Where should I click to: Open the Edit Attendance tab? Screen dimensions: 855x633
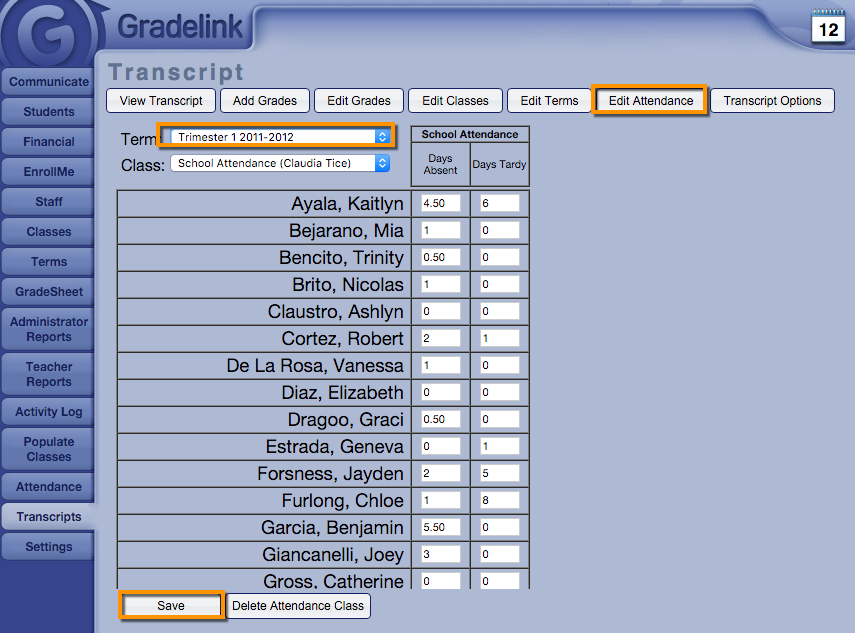[x=650, y=101]
